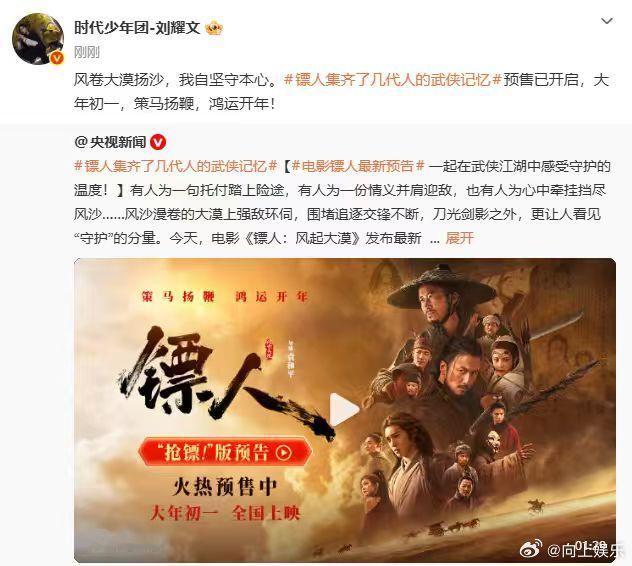Image resolution: width=632 pixels, height=566 pixels.
Task: Click the 刚刚 post timestamp
Action: pos(86,52)
